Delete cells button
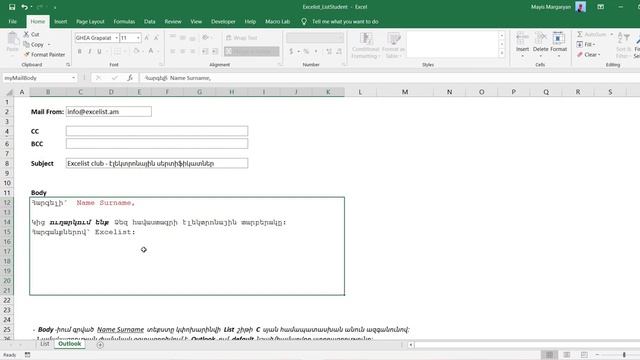640x360 pixels. click(540, 43)
